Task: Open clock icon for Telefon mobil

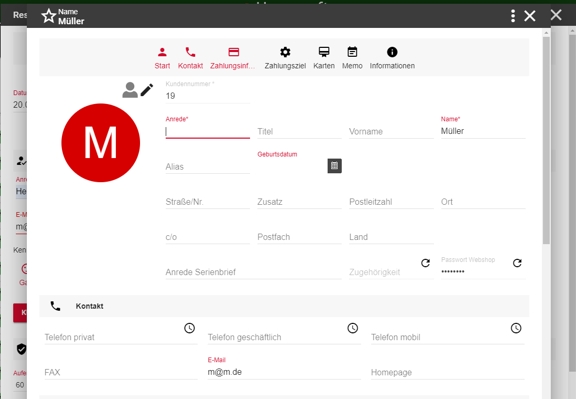Action: pos(516,328)
